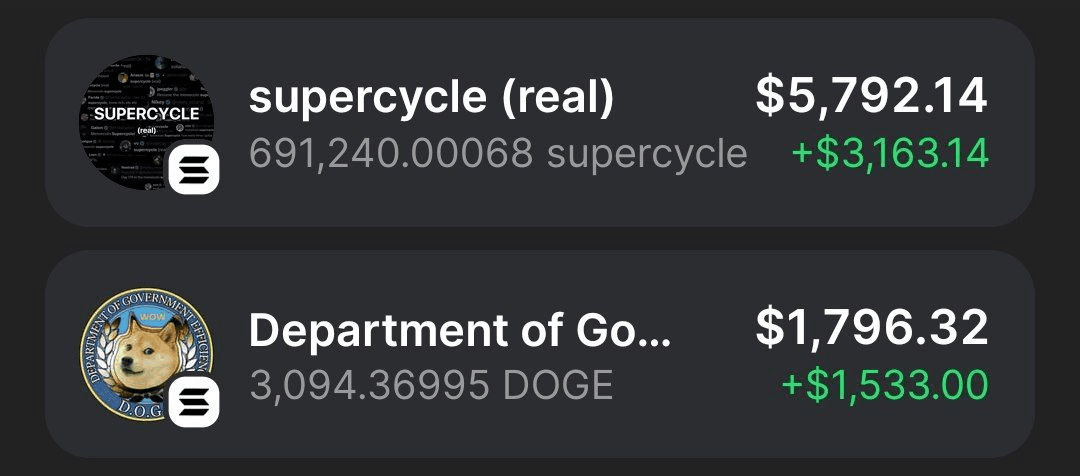1080x476 pixels.
Task: View the +$3,163.14 profit figure
Action: click(x=890, y=154)
